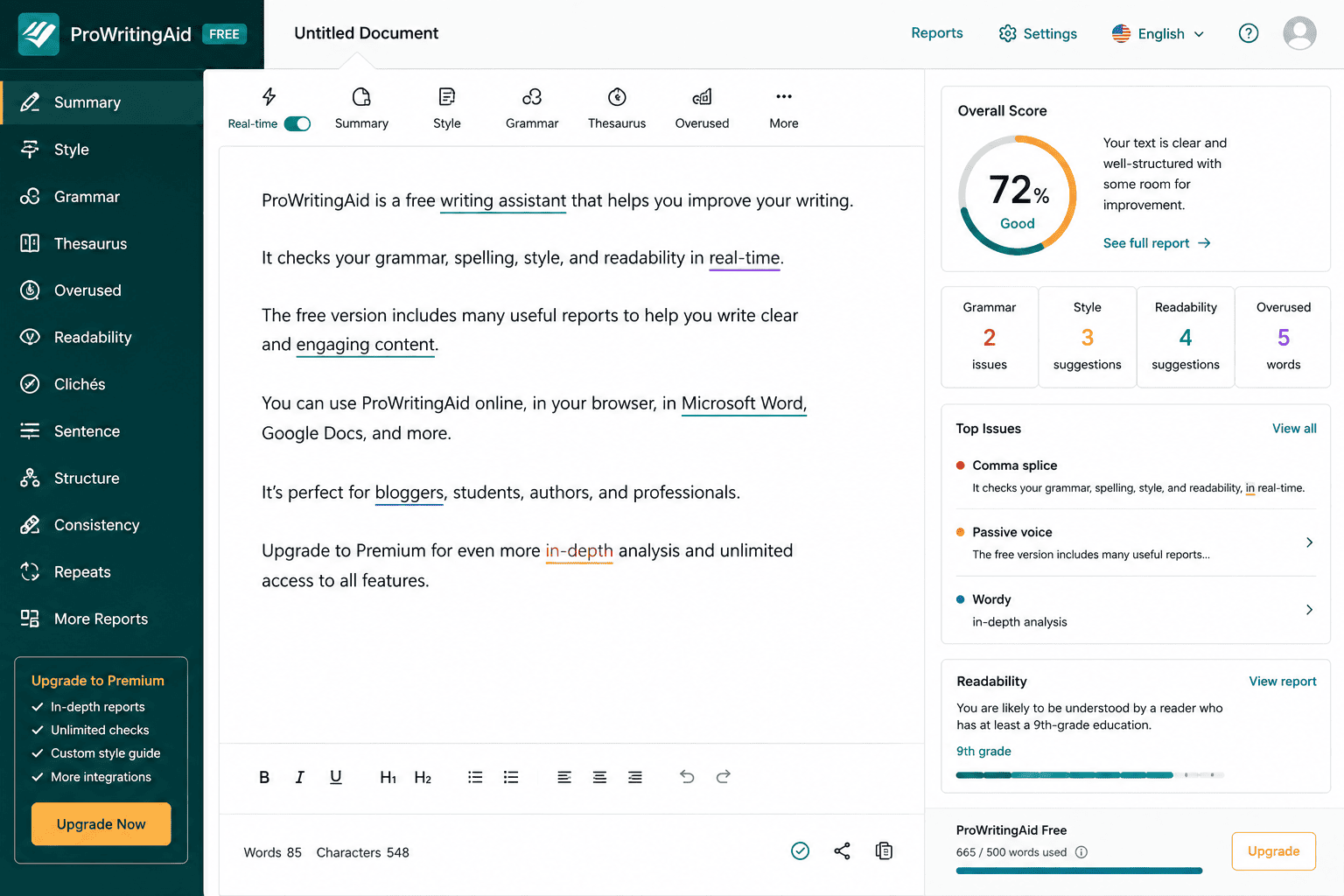Viewport: 1344px width, 896px height.
Task: Open the Readability sidebar report
Action: (x=102, y=337)
